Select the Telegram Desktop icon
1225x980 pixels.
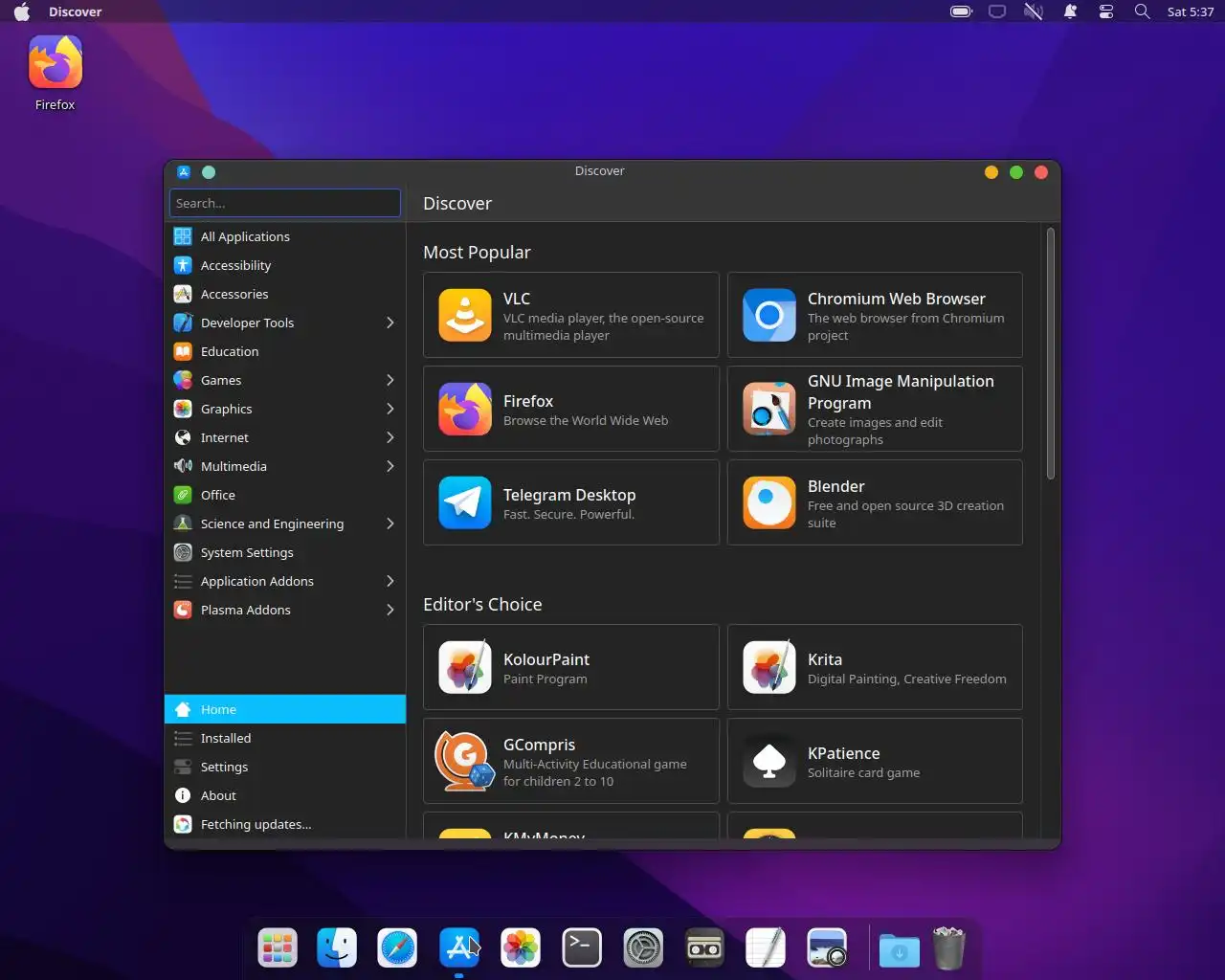coord(465,502)
